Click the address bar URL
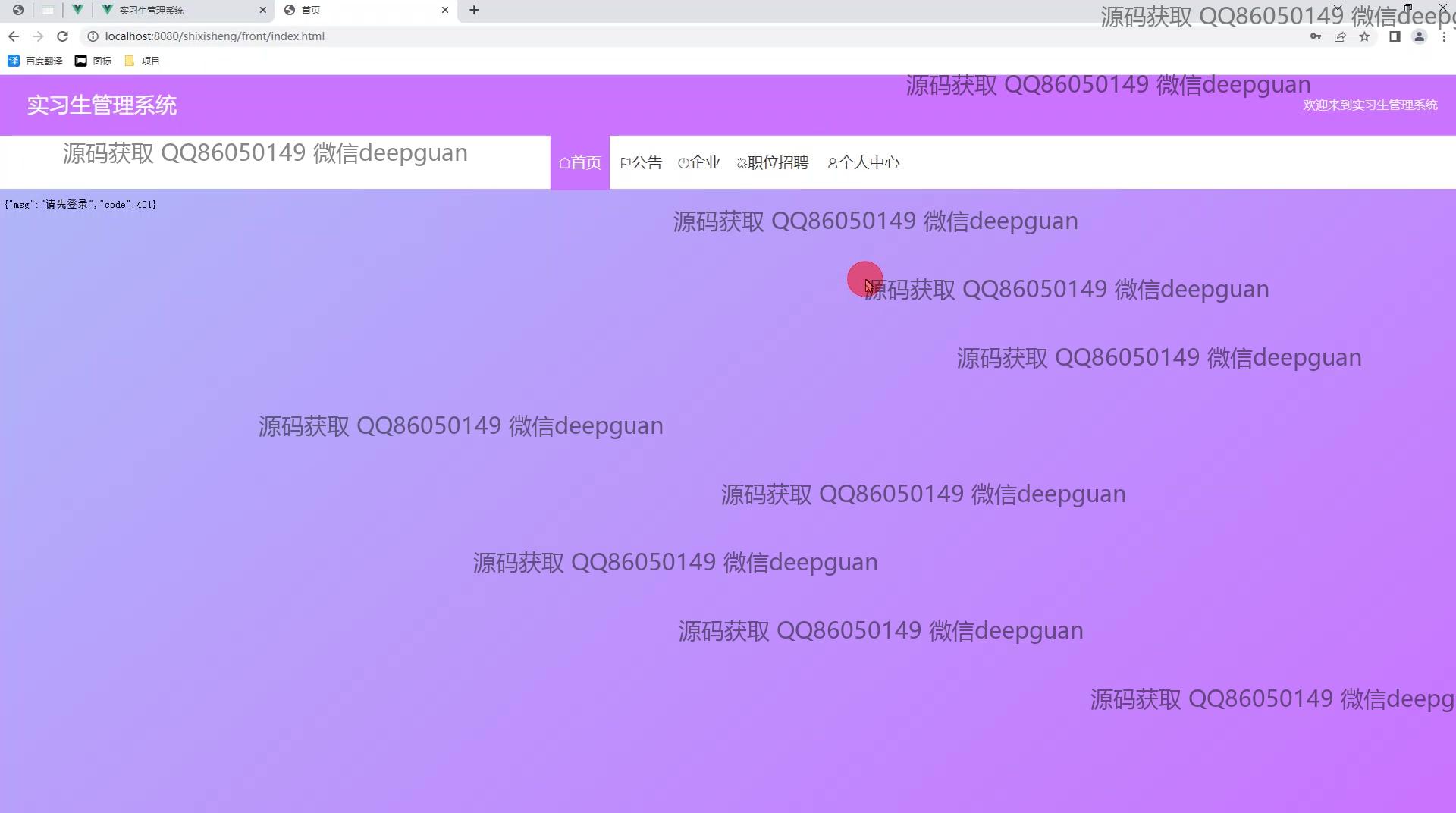The image size is (1456, 813). tap(215, 36)
